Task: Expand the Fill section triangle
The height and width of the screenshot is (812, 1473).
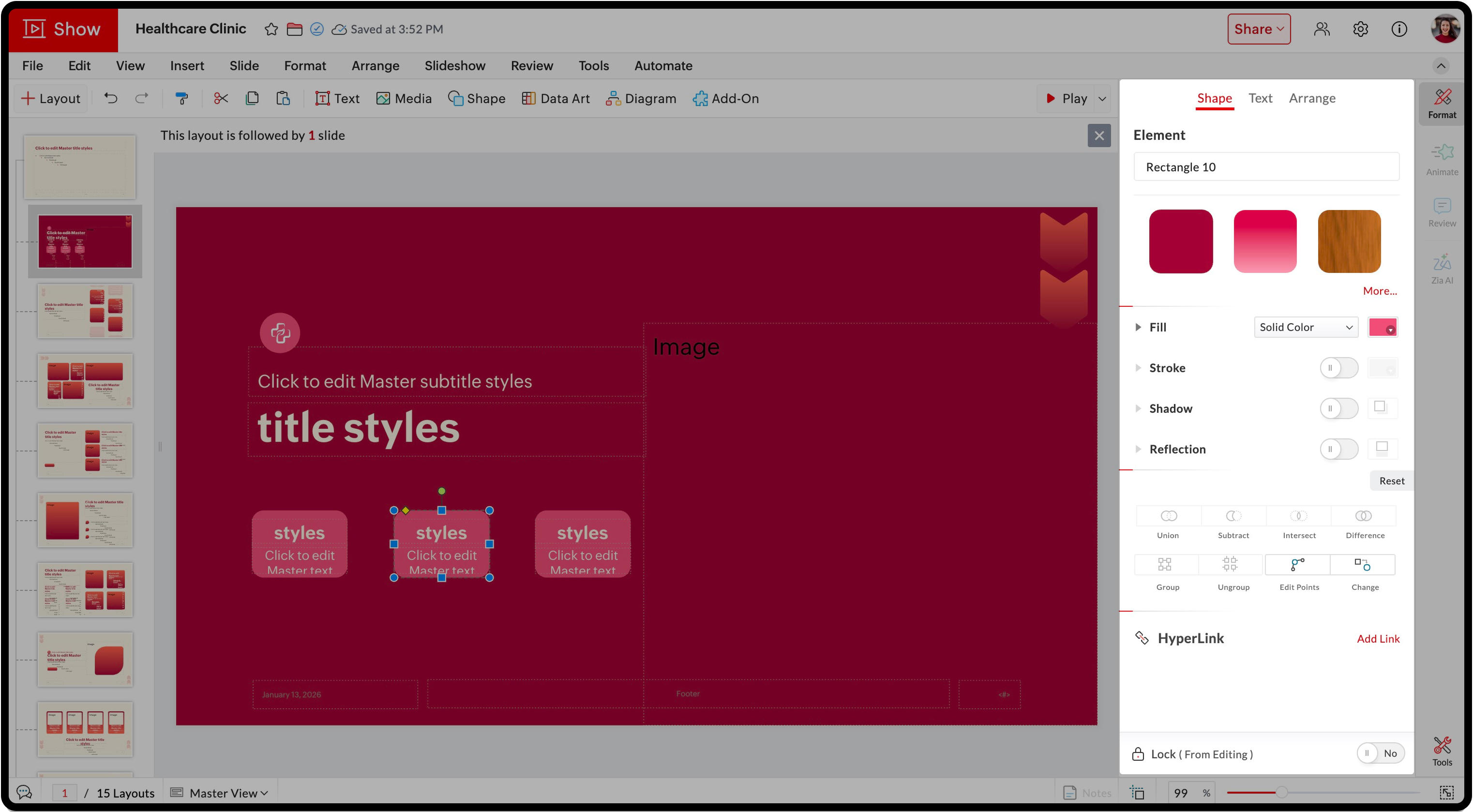Action: tap(1138, 327)
